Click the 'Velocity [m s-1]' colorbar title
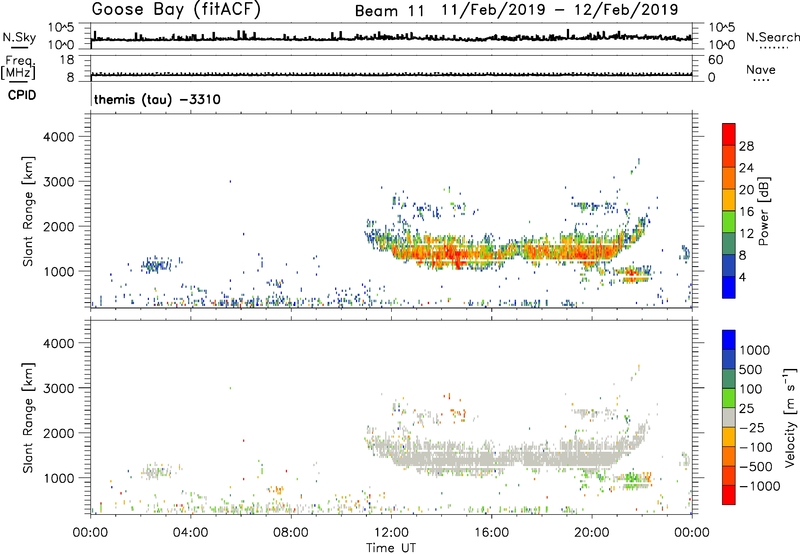Image resolution: width=800 pixels, height=554 pixels. coord(790,417)
